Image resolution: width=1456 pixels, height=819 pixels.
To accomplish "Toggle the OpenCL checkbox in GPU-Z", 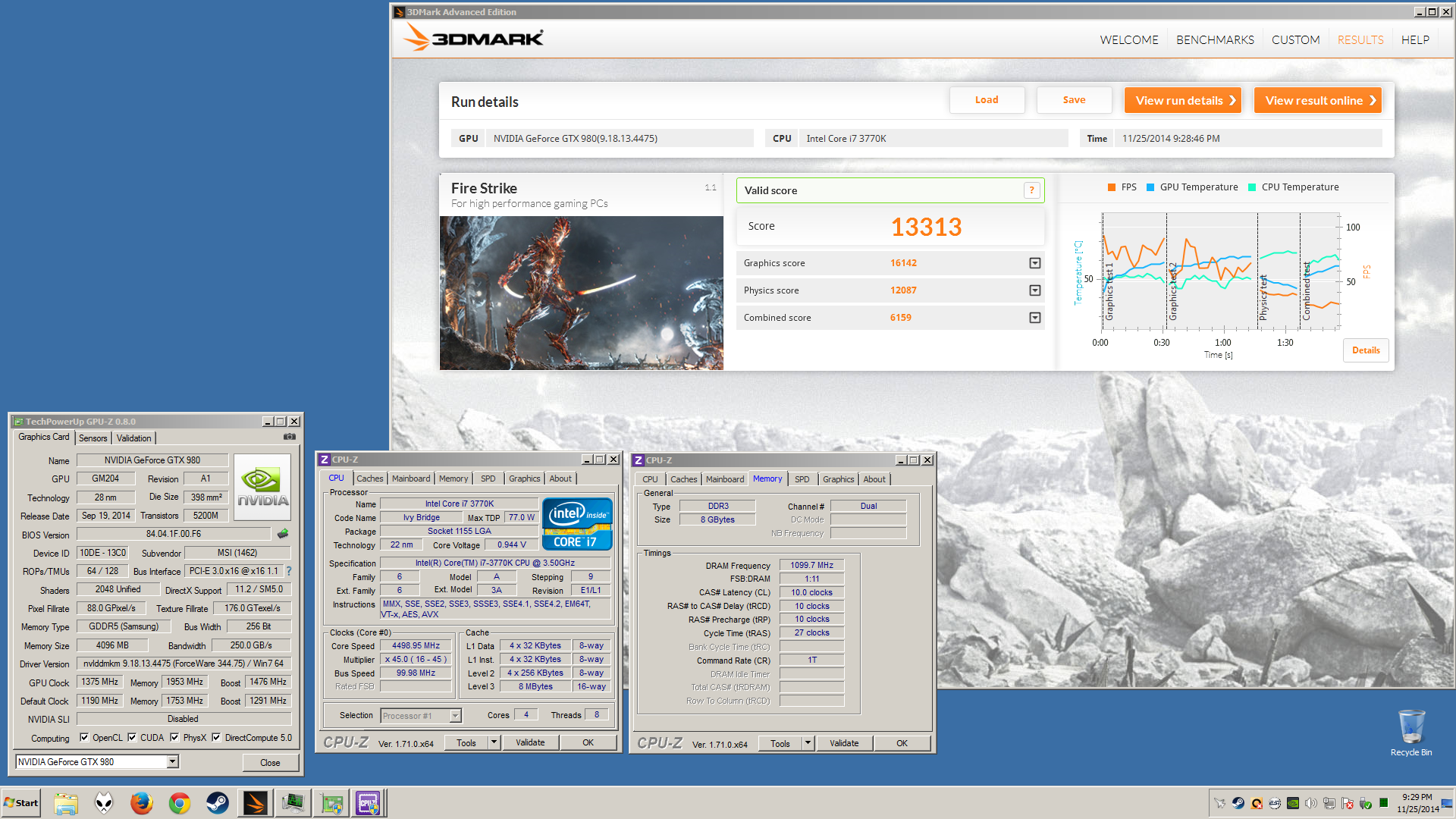I will 84,737.
